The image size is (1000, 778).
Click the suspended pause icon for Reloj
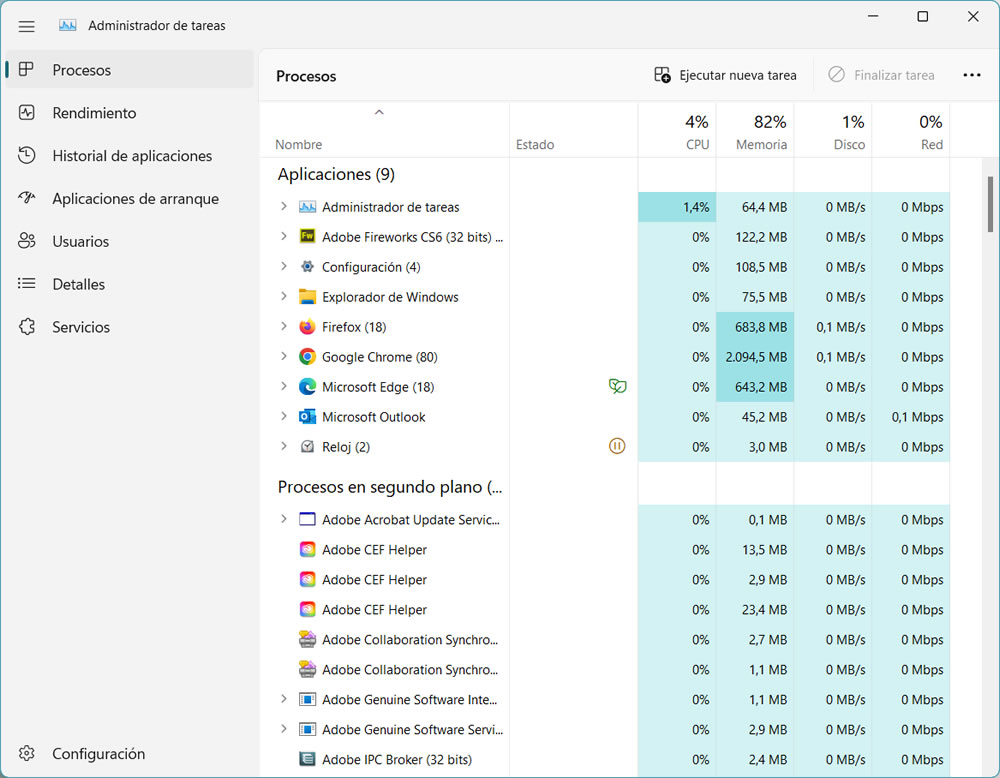click(617, 446)
